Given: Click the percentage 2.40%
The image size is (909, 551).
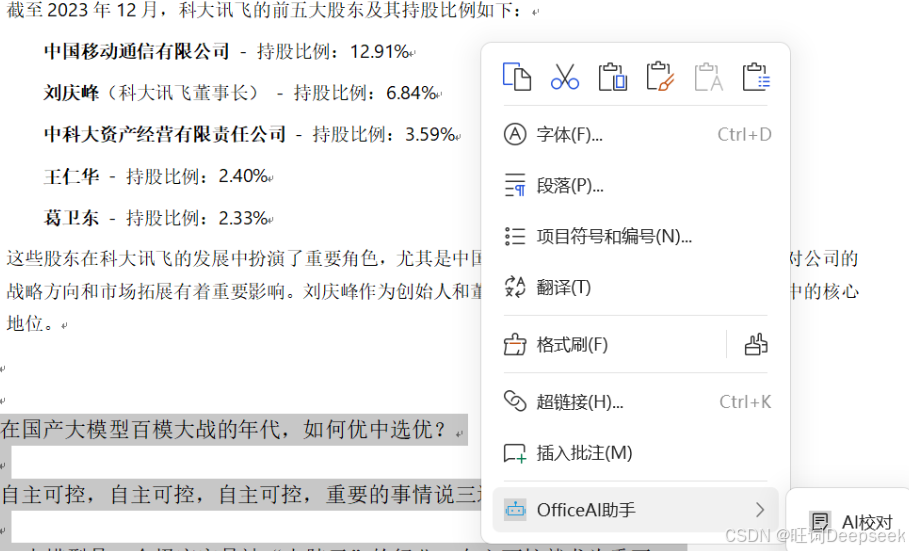Looking at the screenshot, I should [243, 176].
